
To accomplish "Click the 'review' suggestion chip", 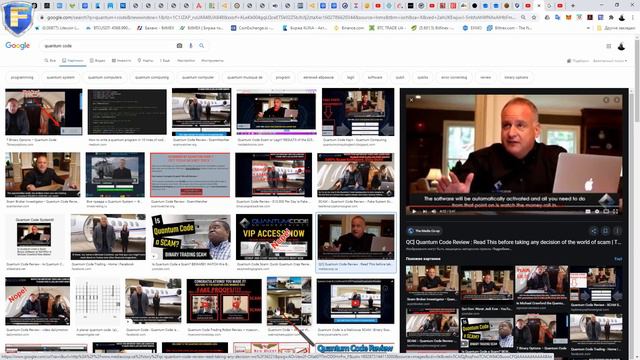I will [x=485, y=77].
